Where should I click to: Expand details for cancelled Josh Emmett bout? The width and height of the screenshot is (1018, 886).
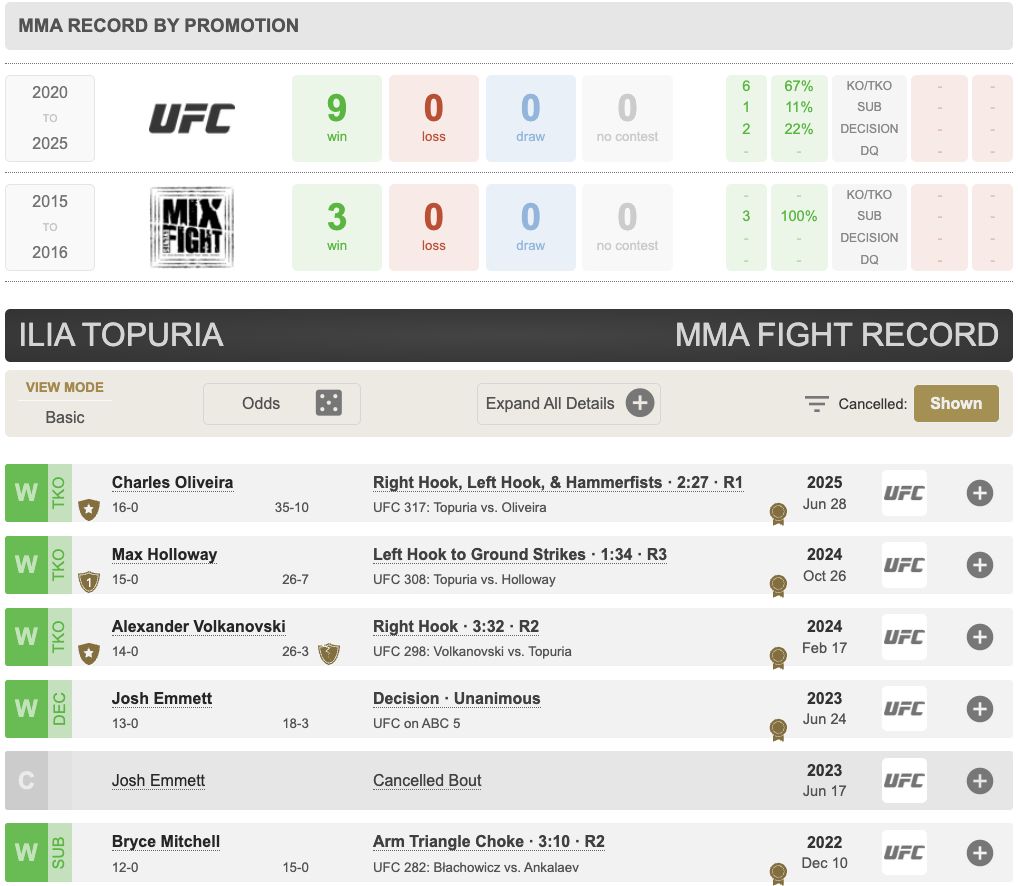[980, 781]
